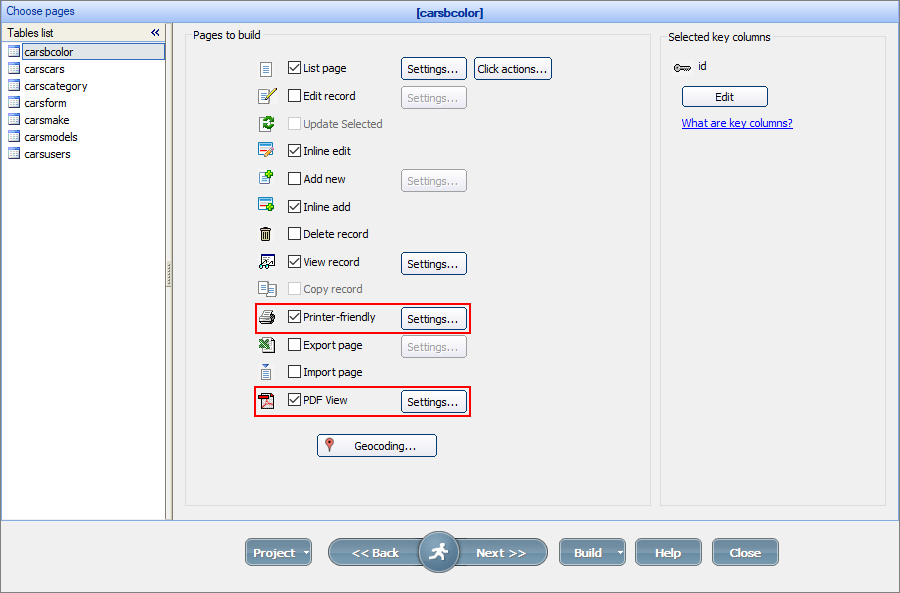
Task: Click the Copy record icon
Action: [x=265, y=288]
